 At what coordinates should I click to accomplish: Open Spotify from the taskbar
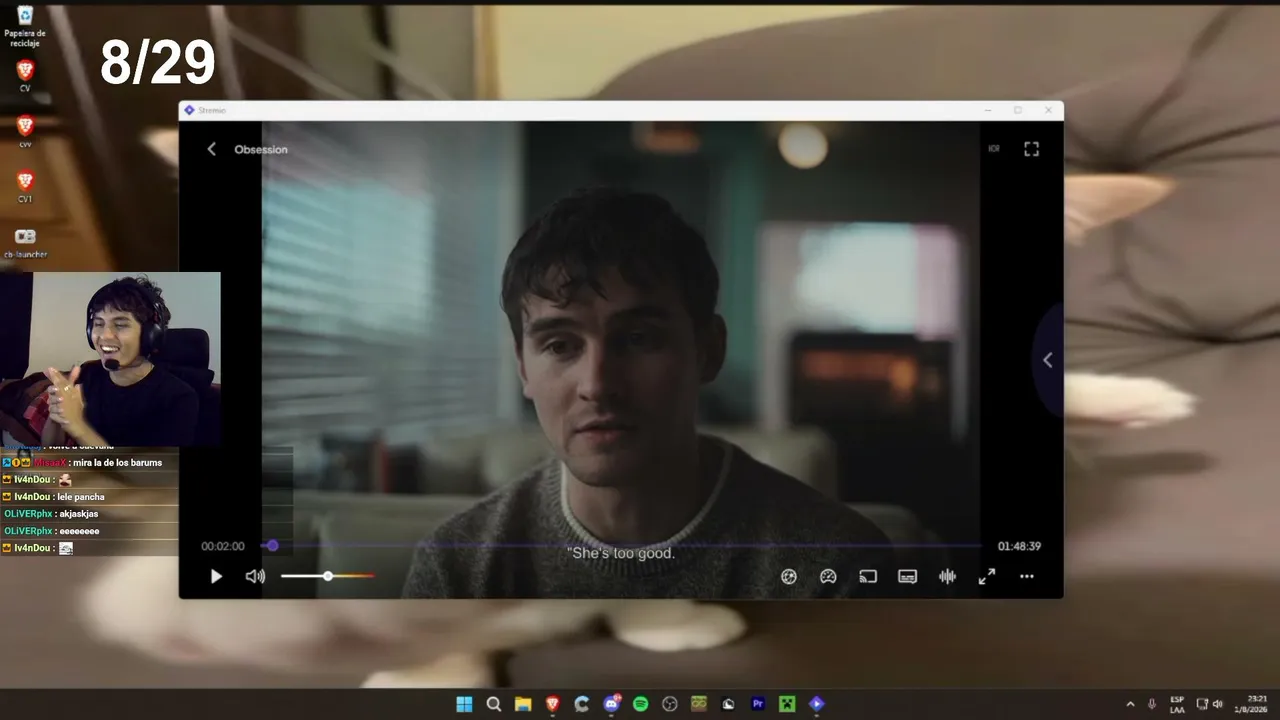tap(640, 704)
